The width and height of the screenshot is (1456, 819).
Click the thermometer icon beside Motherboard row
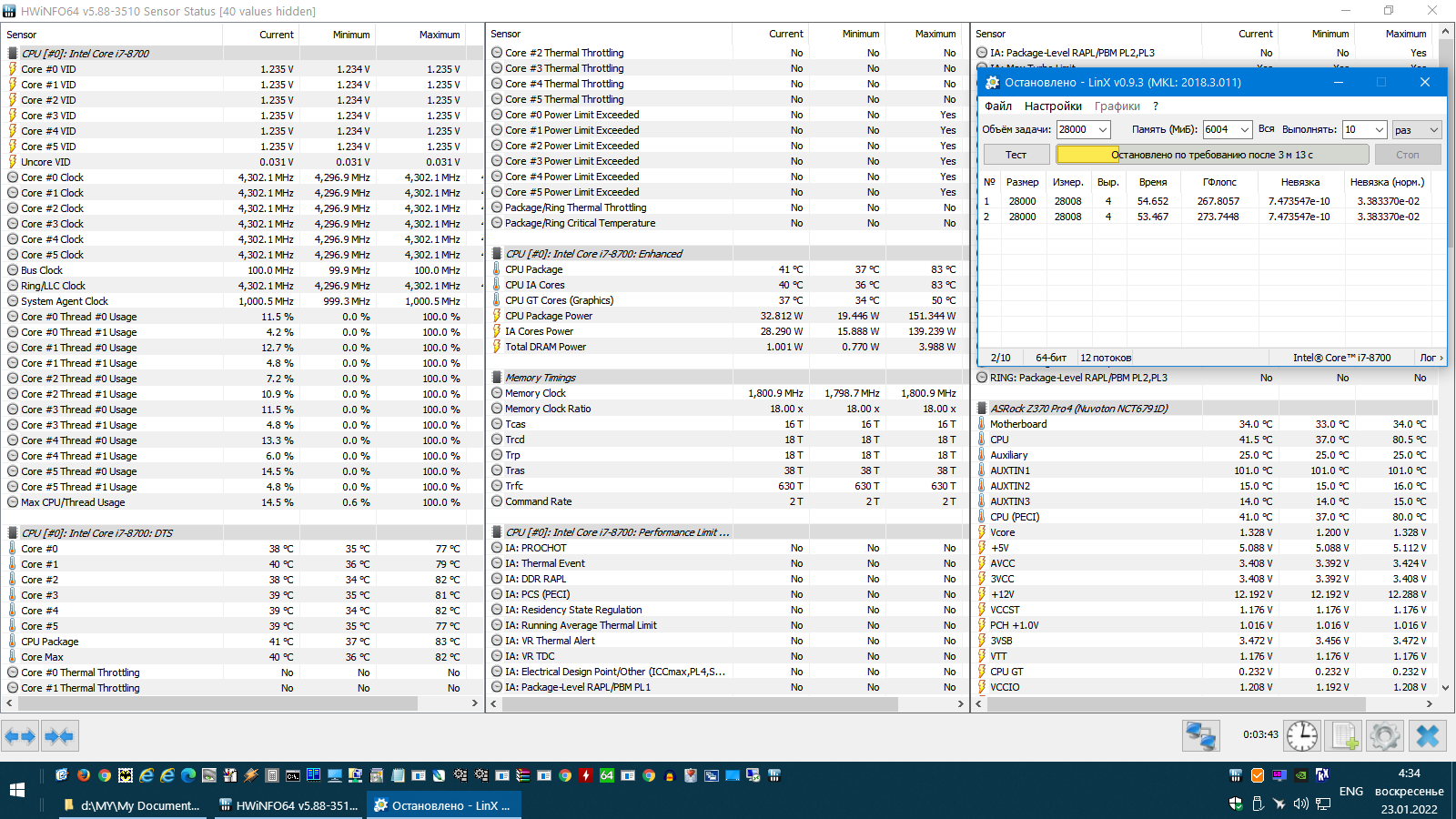coord(982,424)
